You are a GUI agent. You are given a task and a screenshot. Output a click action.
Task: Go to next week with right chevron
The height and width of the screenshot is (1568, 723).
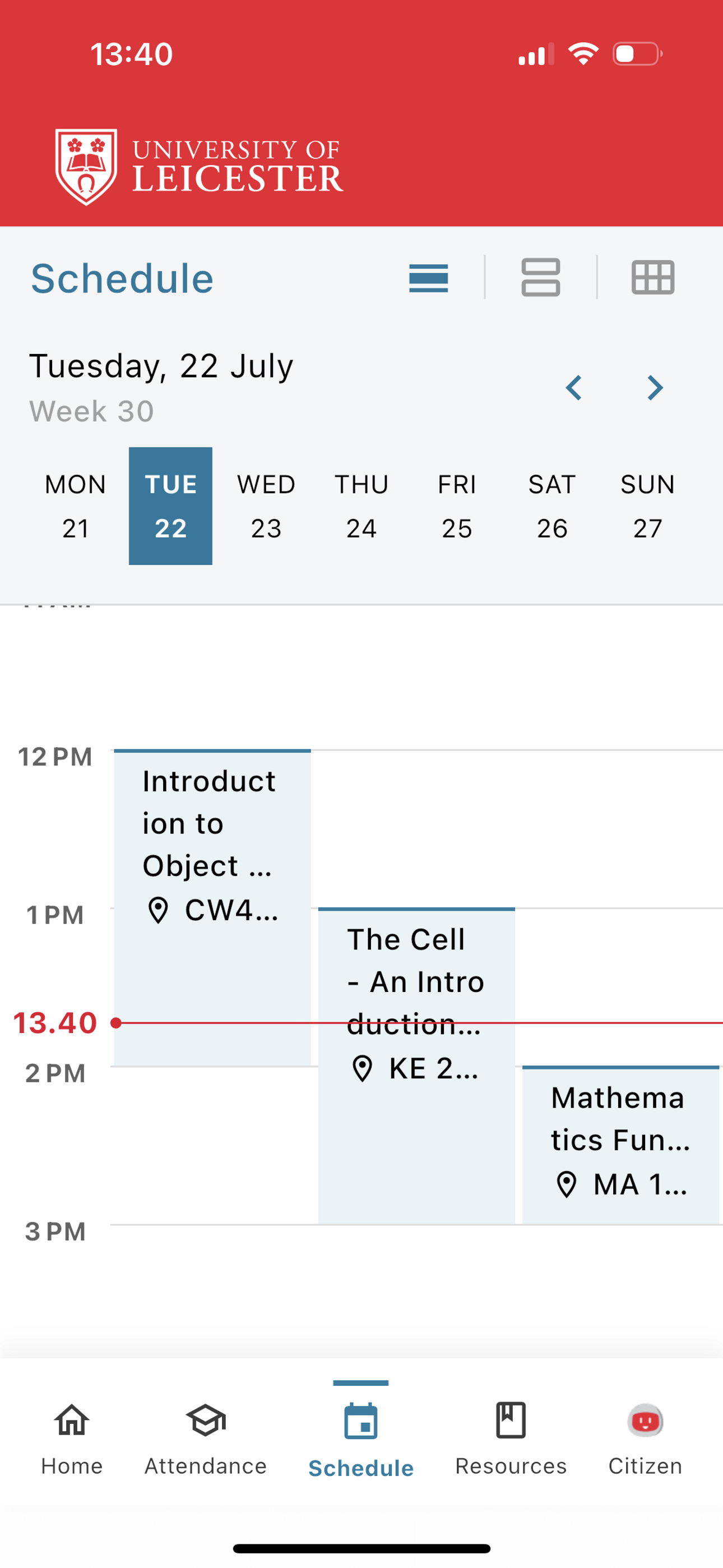(x=655, y=388)
